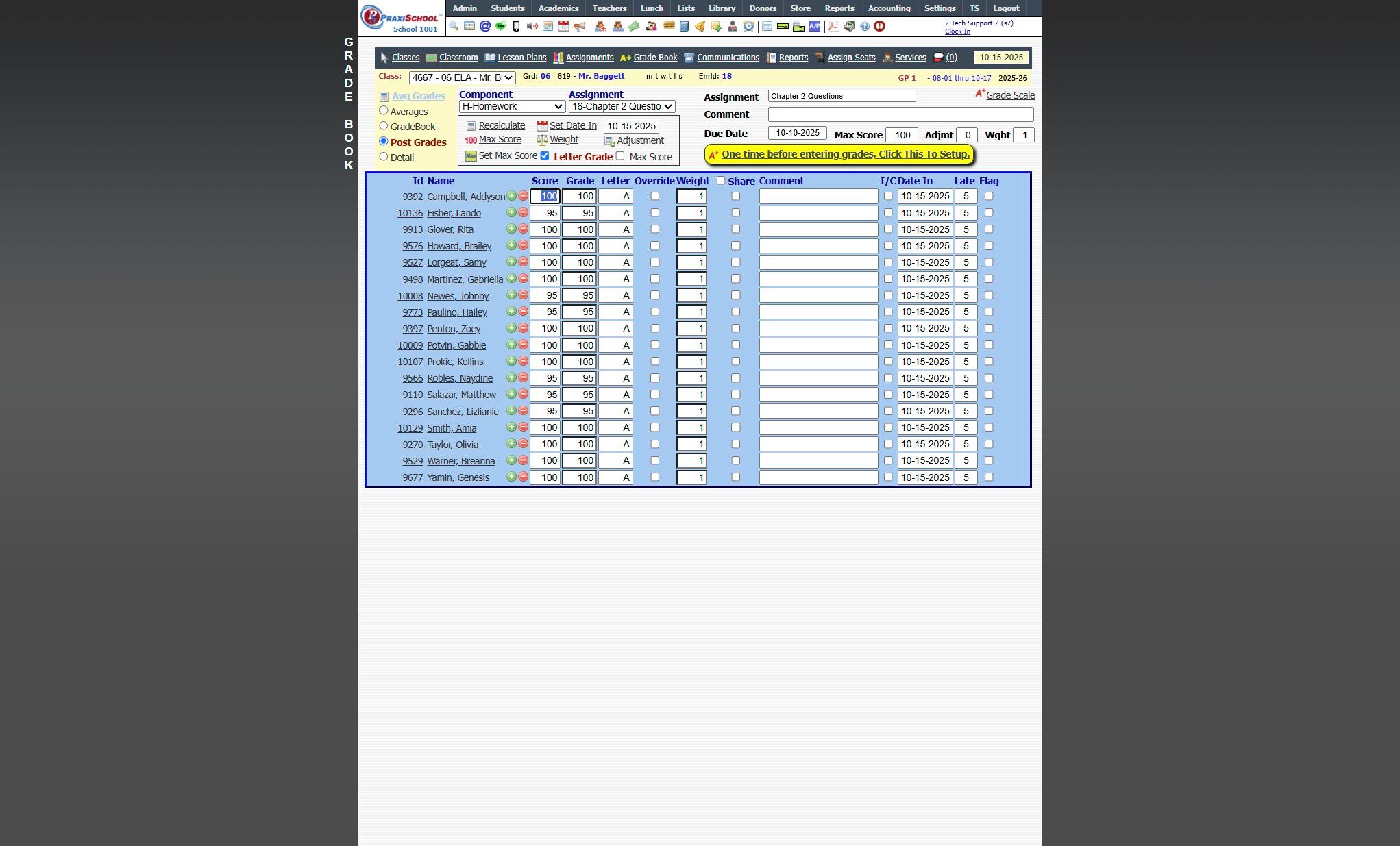The width and height of the screenshot is (1400, 846).
Task: Open the Class selection dropdown
Action: tap(462, 77)
